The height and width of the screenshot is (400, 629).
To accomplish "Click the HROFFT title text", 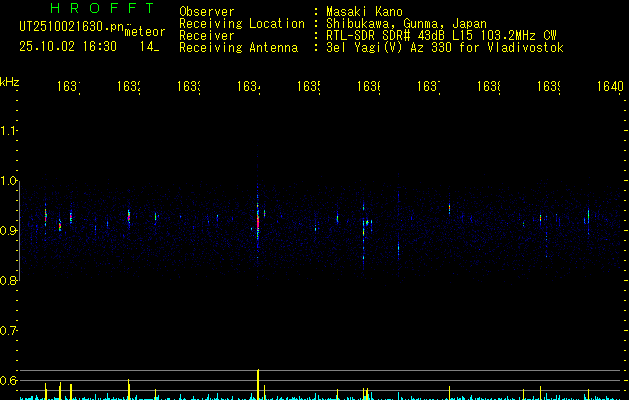I will click(x=102, y=8).
